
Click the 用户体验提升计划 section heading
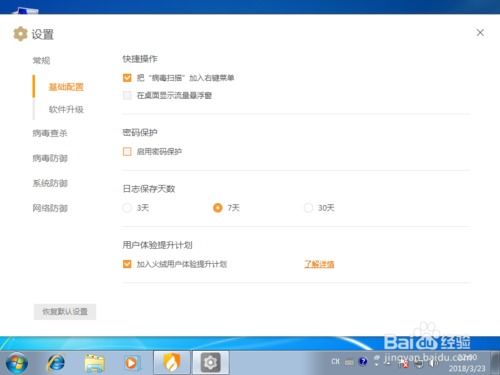[x=157, y=245]
